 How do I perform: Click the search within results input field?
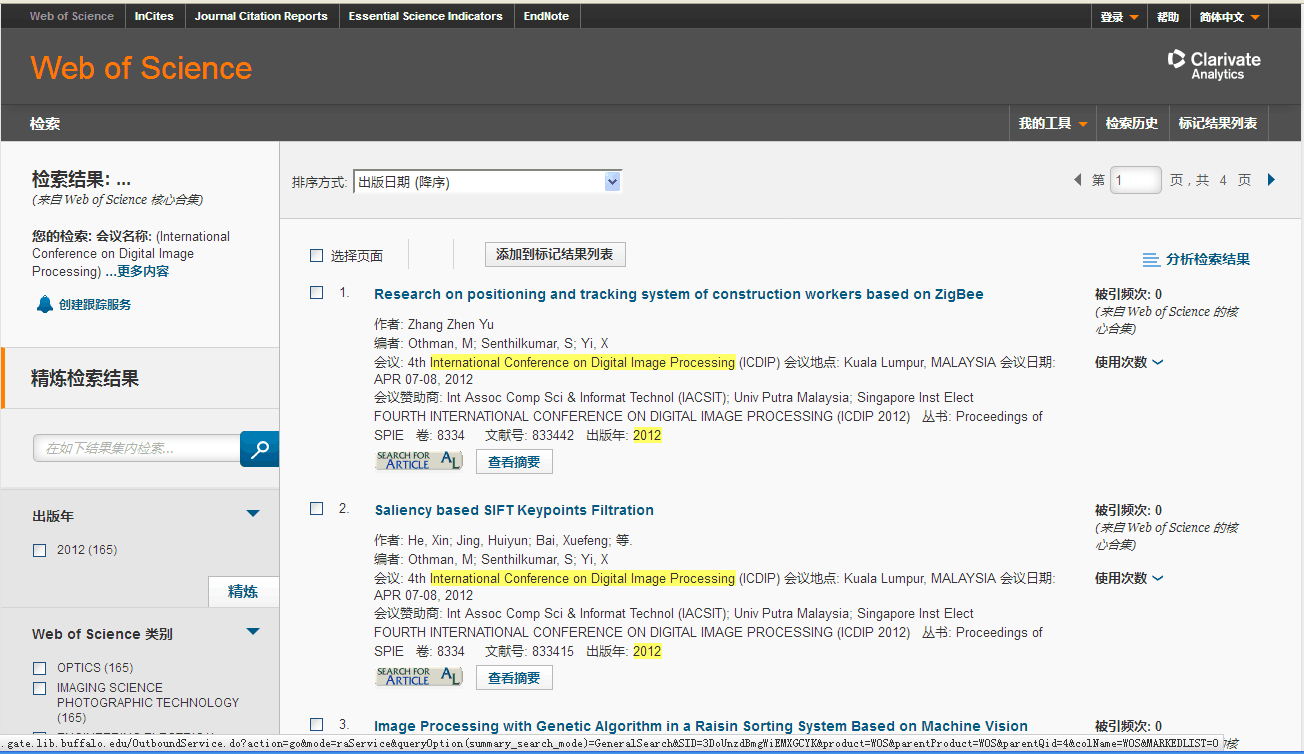coord(137,449)
